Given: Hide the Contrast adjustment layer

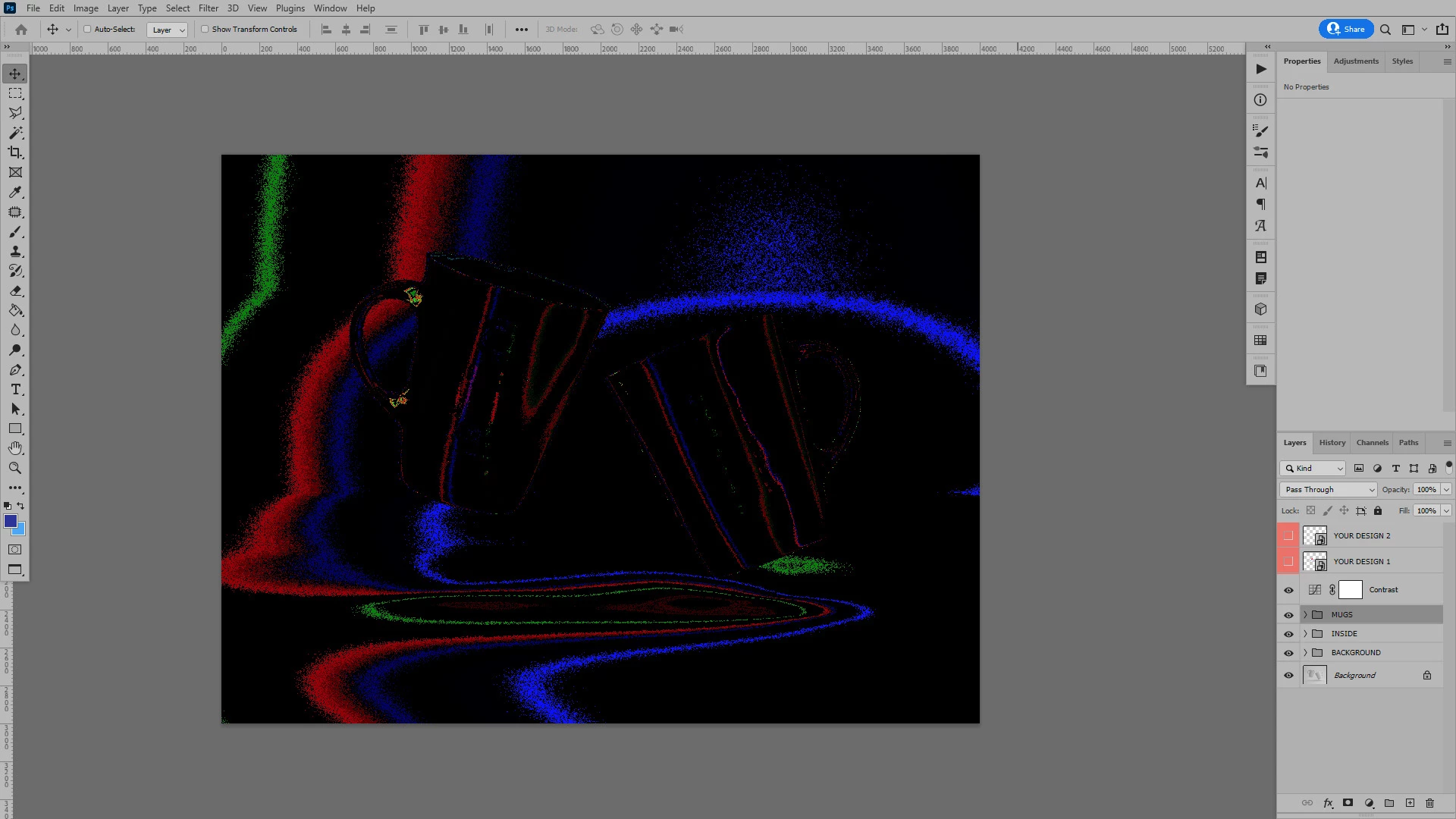Looking at the screenshot, I should pyautogui.click(x=1288, y=590).
